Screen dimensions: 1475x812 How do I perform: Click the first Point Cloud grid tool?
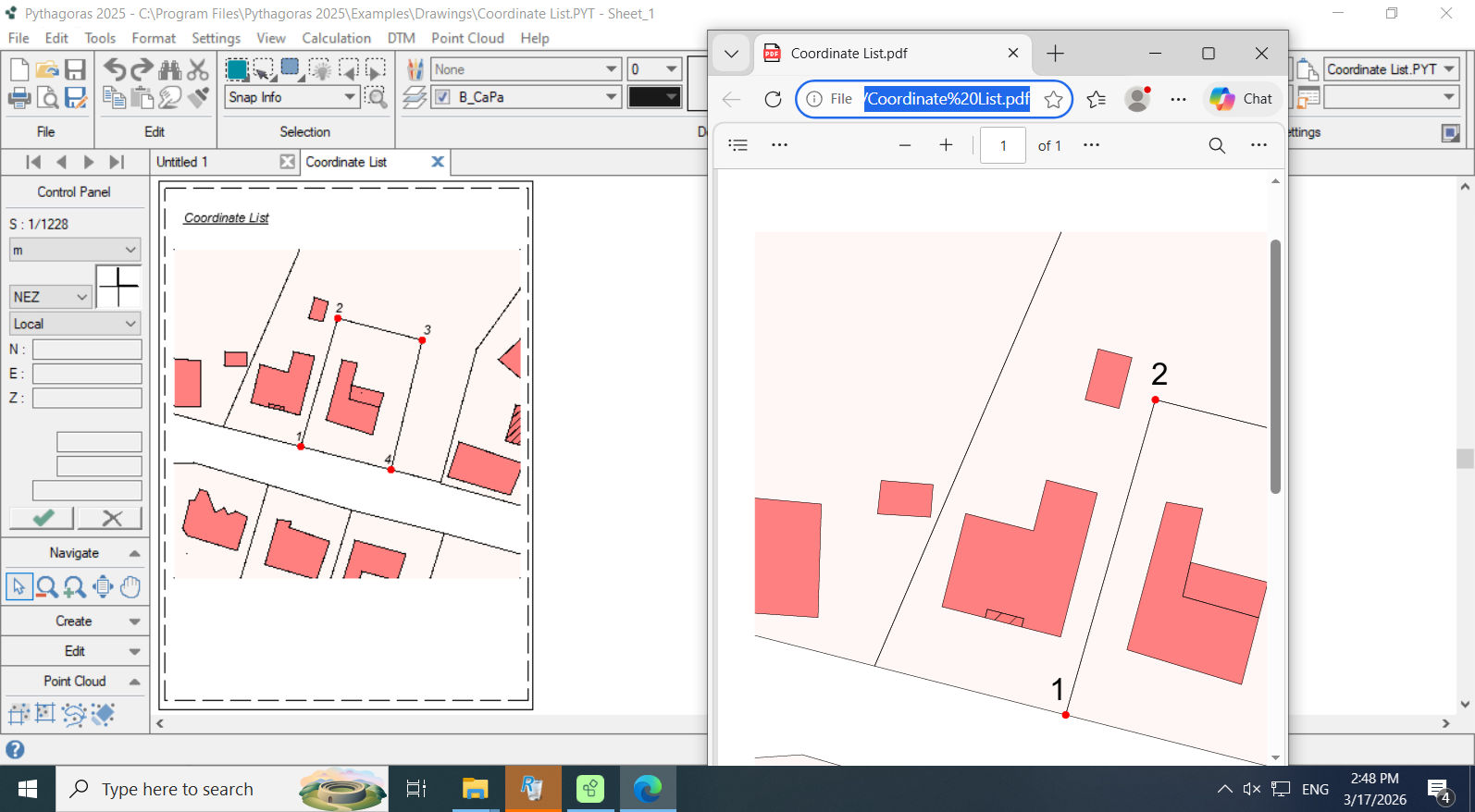coord(19,714)
